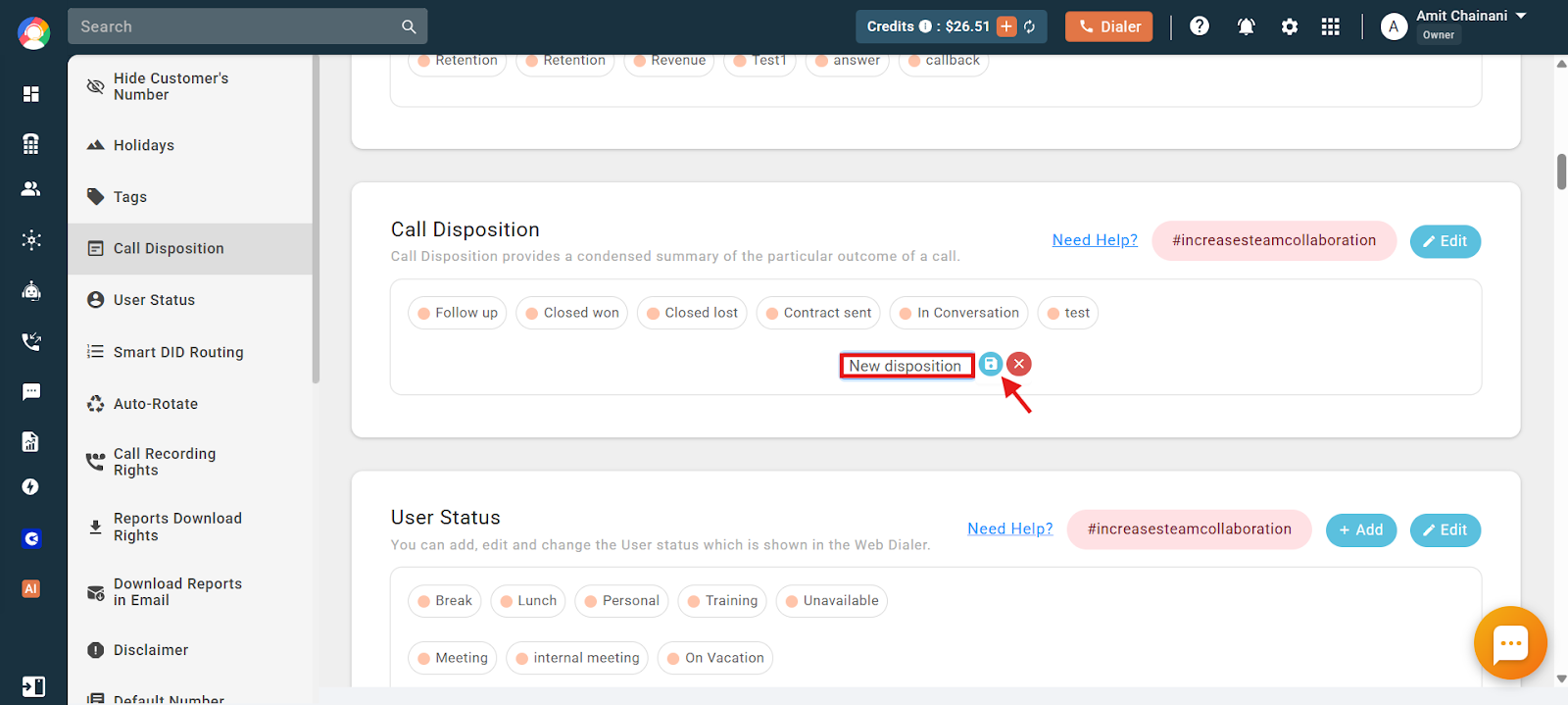Image resolution: width=1568 pixels, height=705 pixels.
Task: Open the lightning bolt icon in left rail
Action: [31, 486]
